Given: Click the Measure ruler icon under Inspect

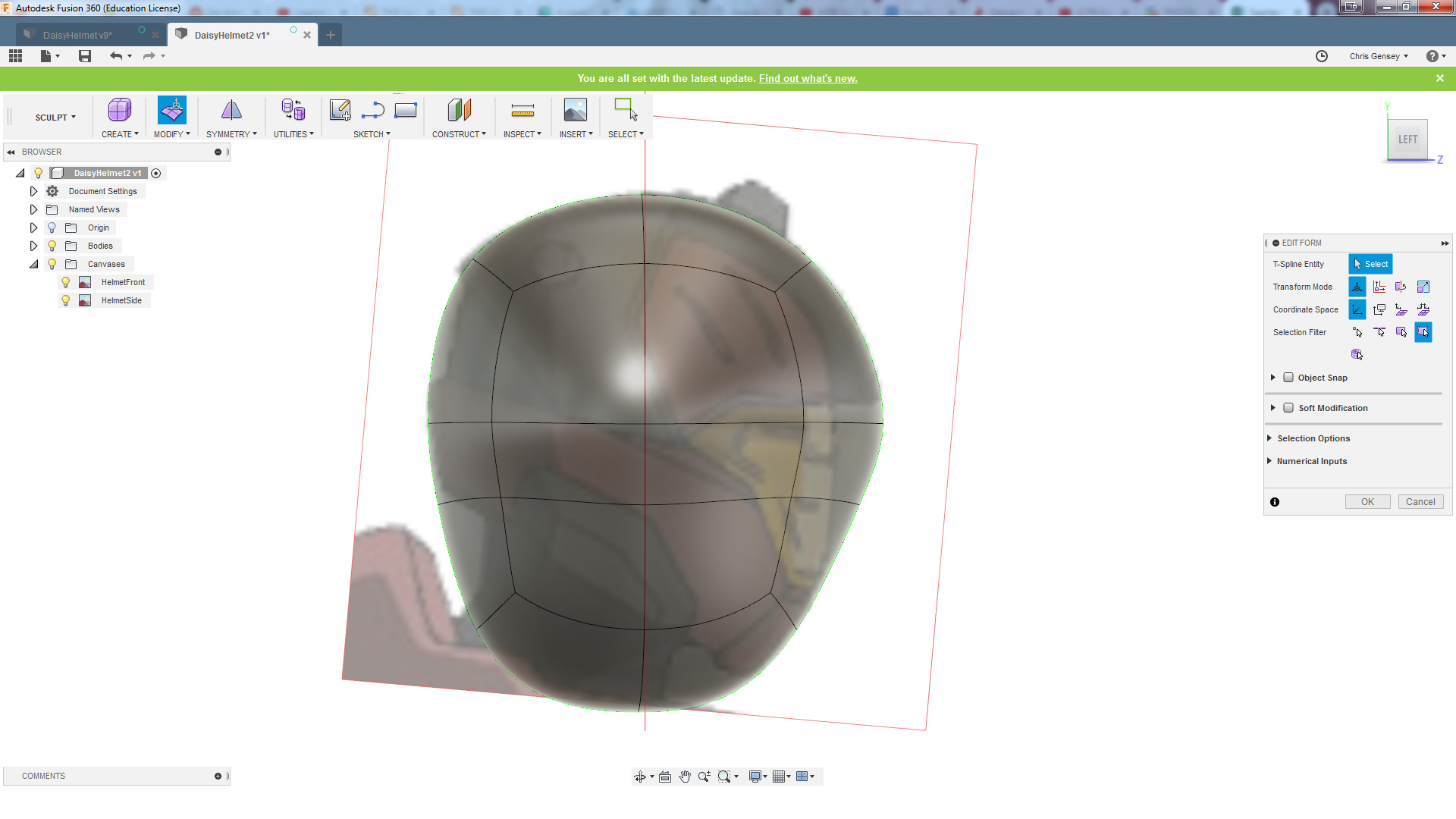Looking at the screenshot, I should coord(522,111).
